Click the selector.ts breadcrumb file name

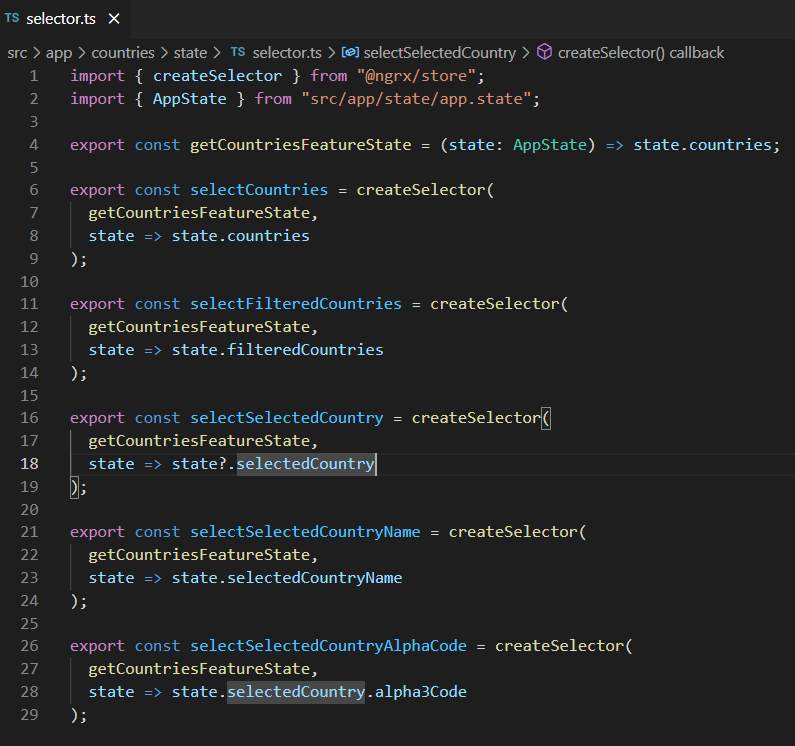(286, 52)
